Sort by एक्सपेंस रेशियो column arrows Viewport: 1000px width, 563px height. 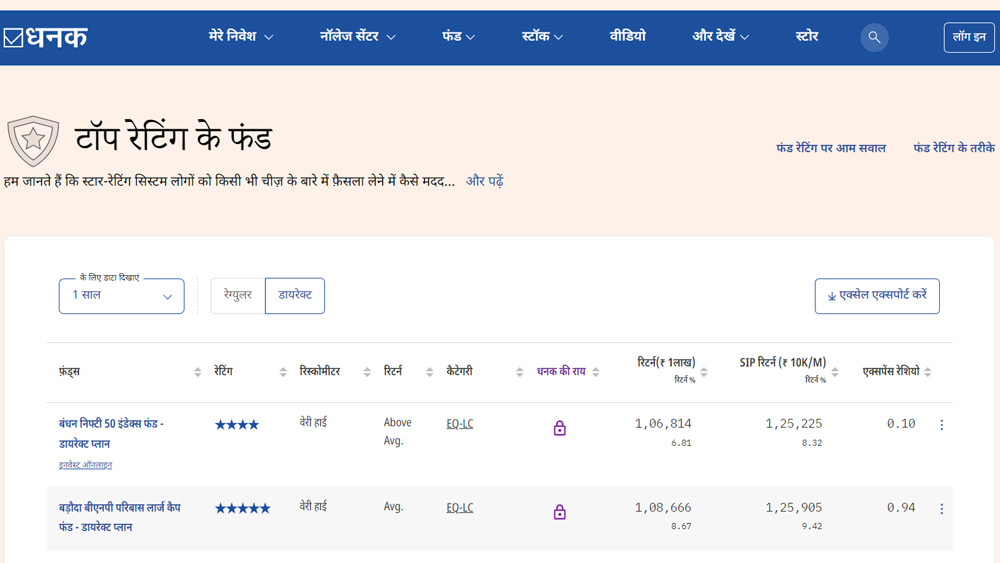pos(928,372)
